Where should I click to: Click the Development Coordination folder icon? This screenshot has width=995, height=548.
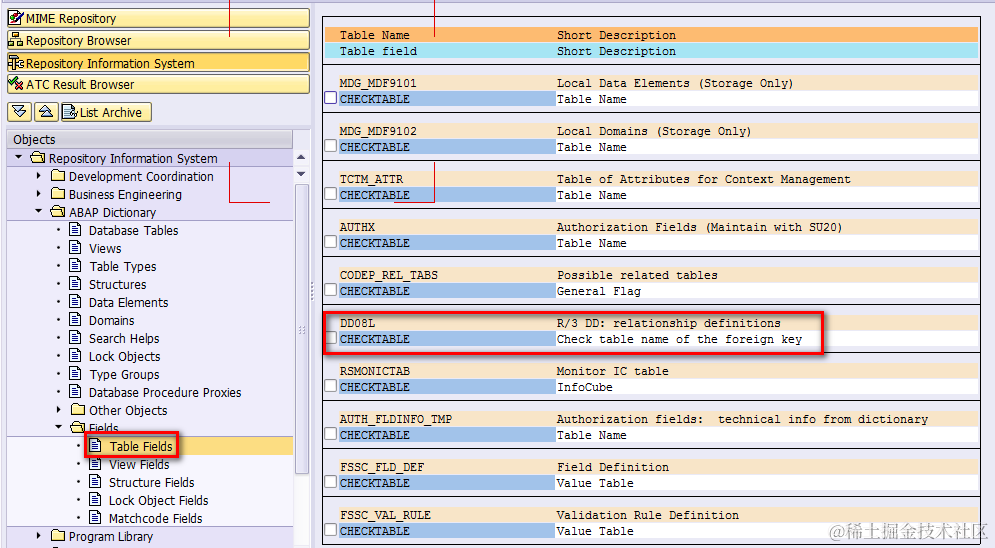point(58,175)
